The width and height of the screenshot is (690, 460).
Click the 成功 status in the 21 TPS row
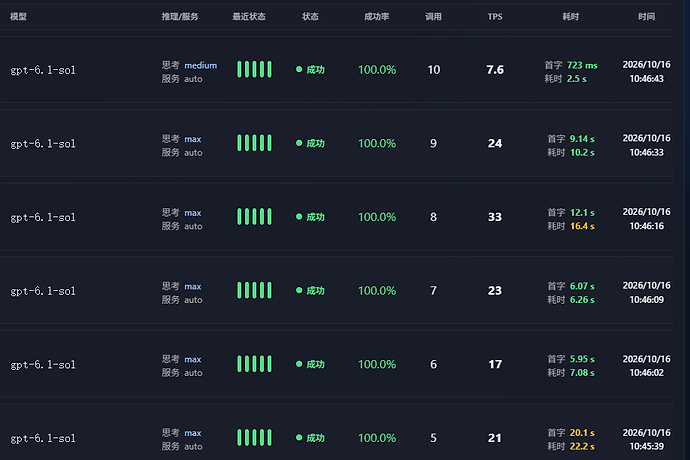pyautogui.click(x=310, y=438)
